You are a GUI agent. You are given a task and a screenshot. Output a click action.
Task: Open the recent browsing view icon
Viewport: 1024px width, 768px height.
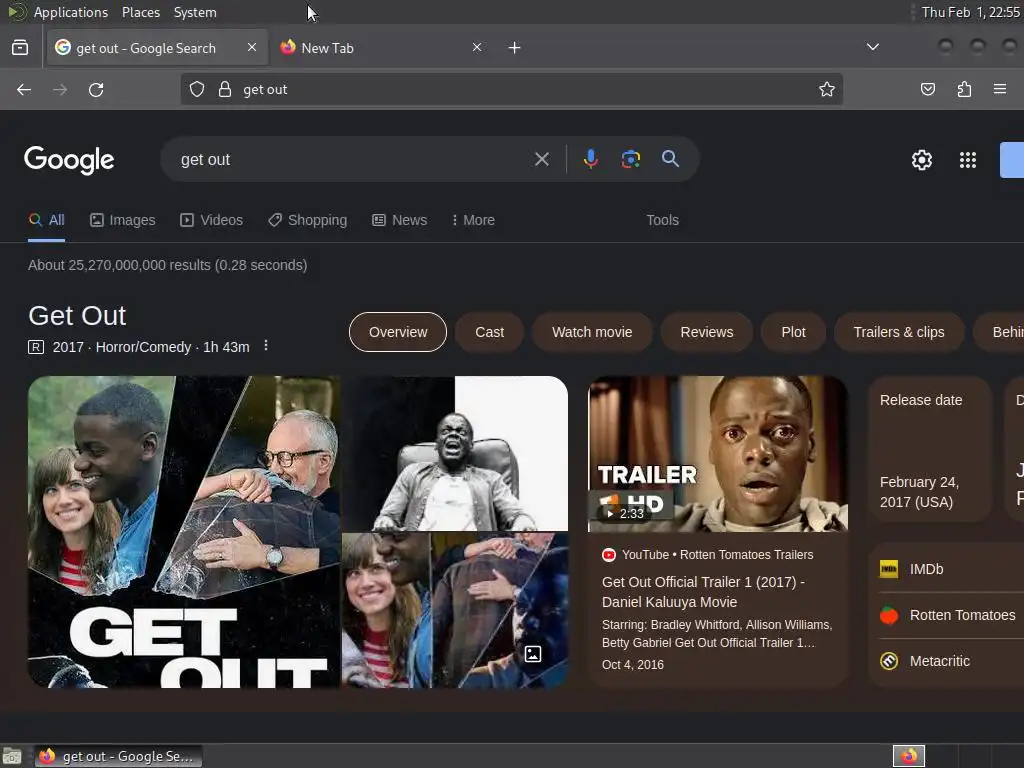coord(20,48)
